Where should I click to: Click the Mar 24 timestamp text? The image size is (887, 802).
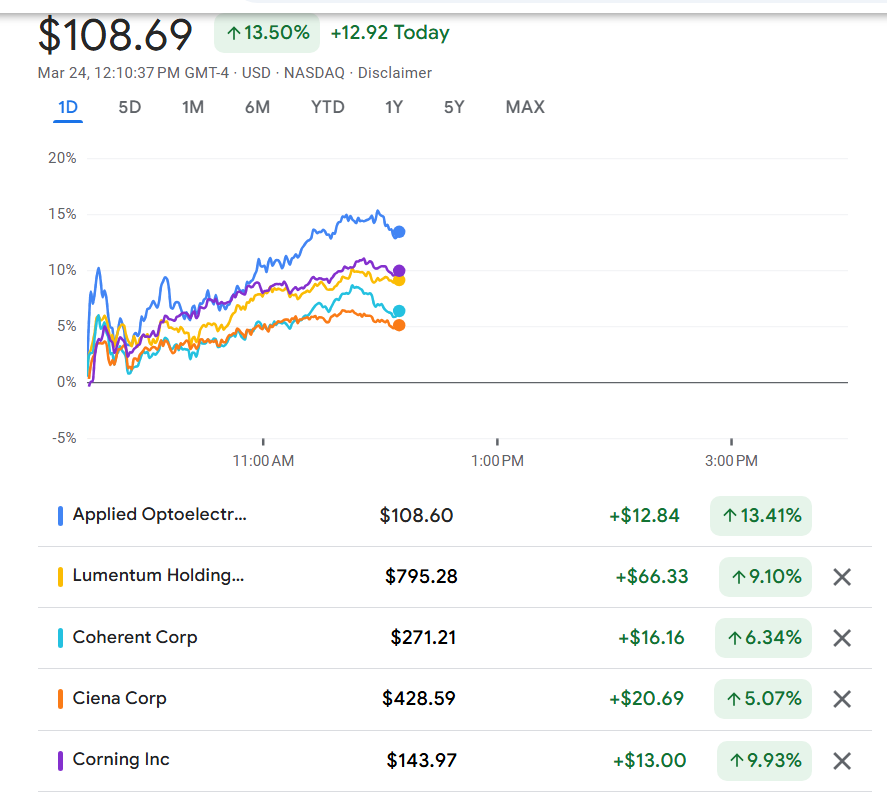point(133,73)
